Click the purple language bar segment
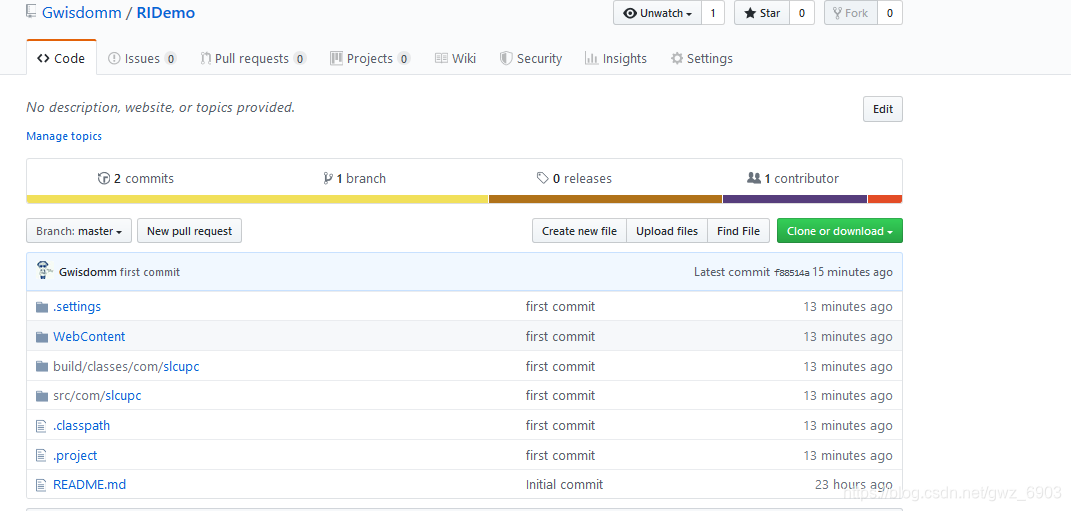The width and height of the screenshot is (1071, 511). 795,199
